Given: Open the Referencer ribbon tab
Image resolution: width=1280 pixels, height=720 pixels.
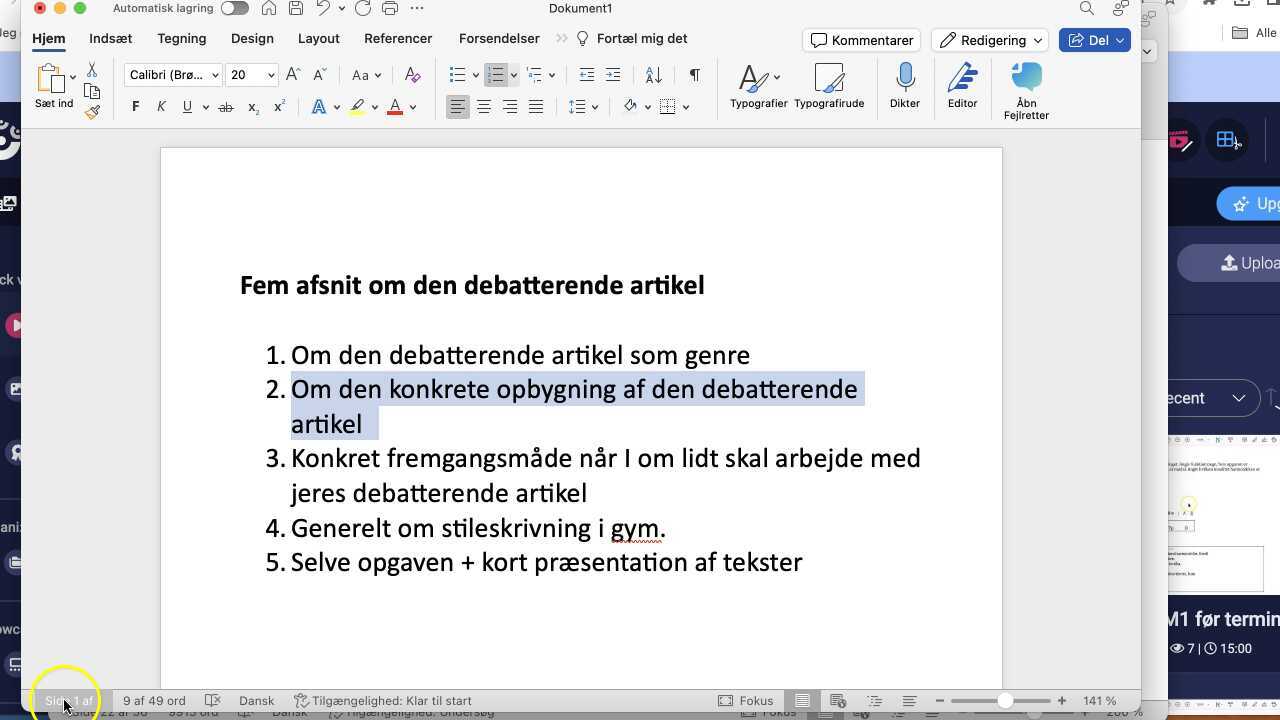Looking at the screenshot, I should (398, 38).
